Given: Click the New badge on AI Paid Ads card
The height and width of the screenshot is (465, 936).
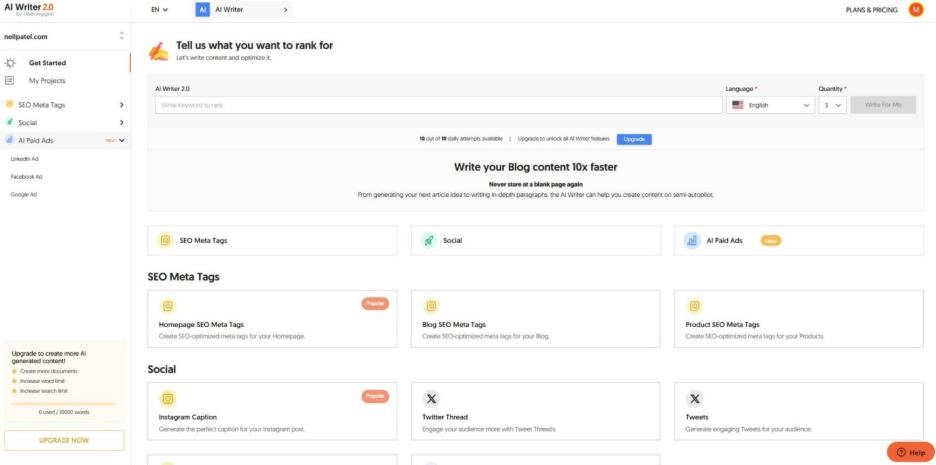Looking at the screenshot, I should [771, 241].
